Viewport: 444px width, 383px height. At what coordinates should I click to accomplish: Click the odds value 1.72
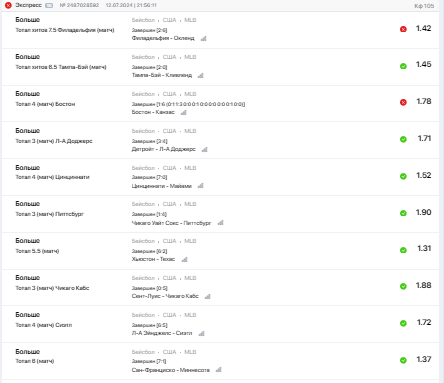[x=424, y=322]
